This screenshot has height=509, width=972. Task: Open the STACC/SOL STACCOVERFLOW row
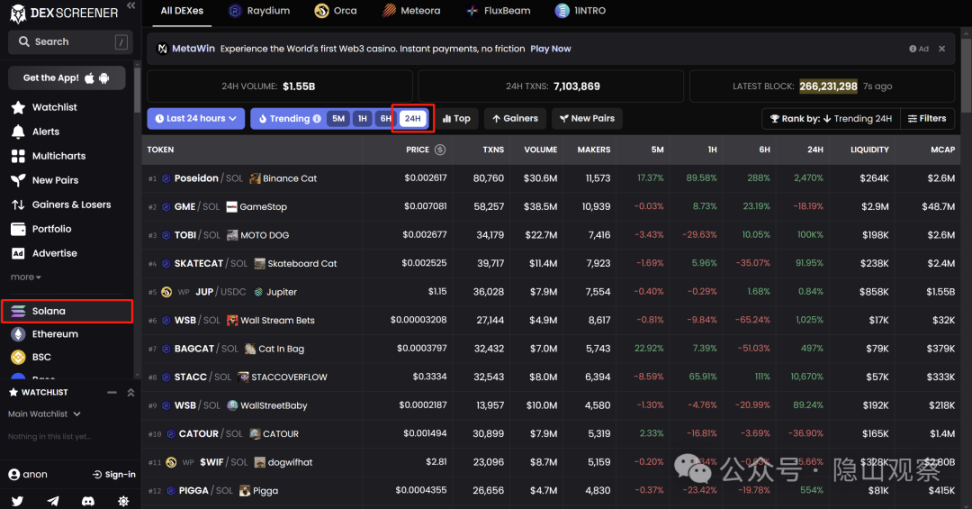pos(552,377)
